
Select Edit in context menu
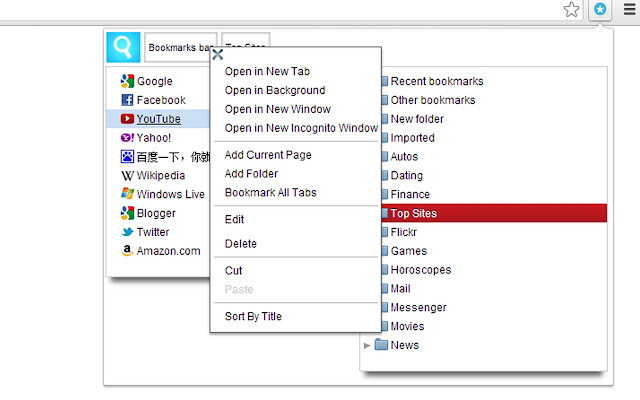point(234,220)
